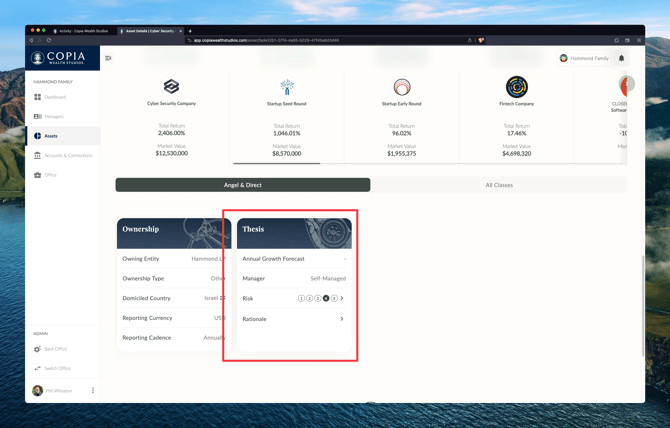Click the Cyber Security Company logo icon
670x428 pixels.
[x=171, y=87]
